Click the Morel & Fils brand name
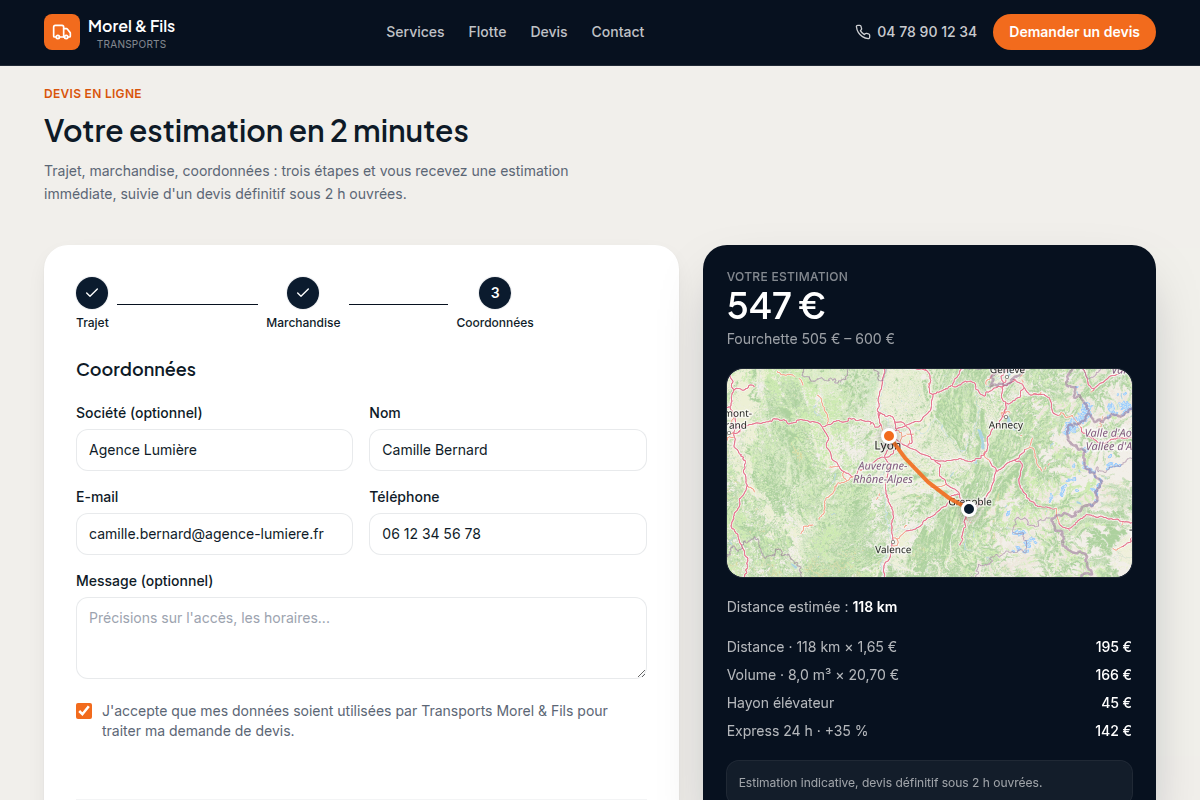1200x800 pixels. coord(131,26)
